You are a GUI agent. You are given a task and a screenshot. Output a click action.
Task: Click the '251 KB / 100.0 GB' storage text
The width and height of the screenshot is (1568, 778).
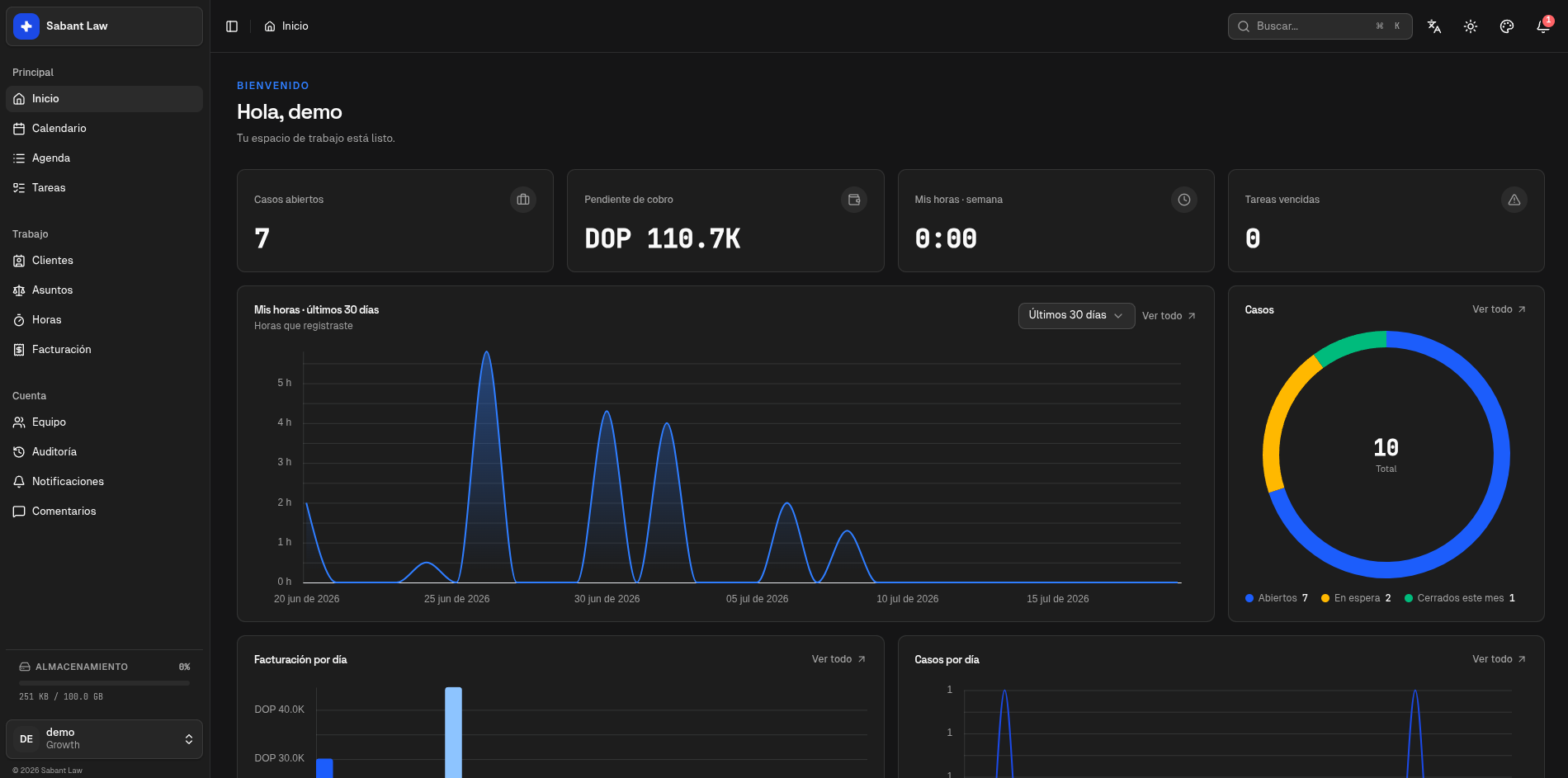pyautogui.click(x=61, y=697)
